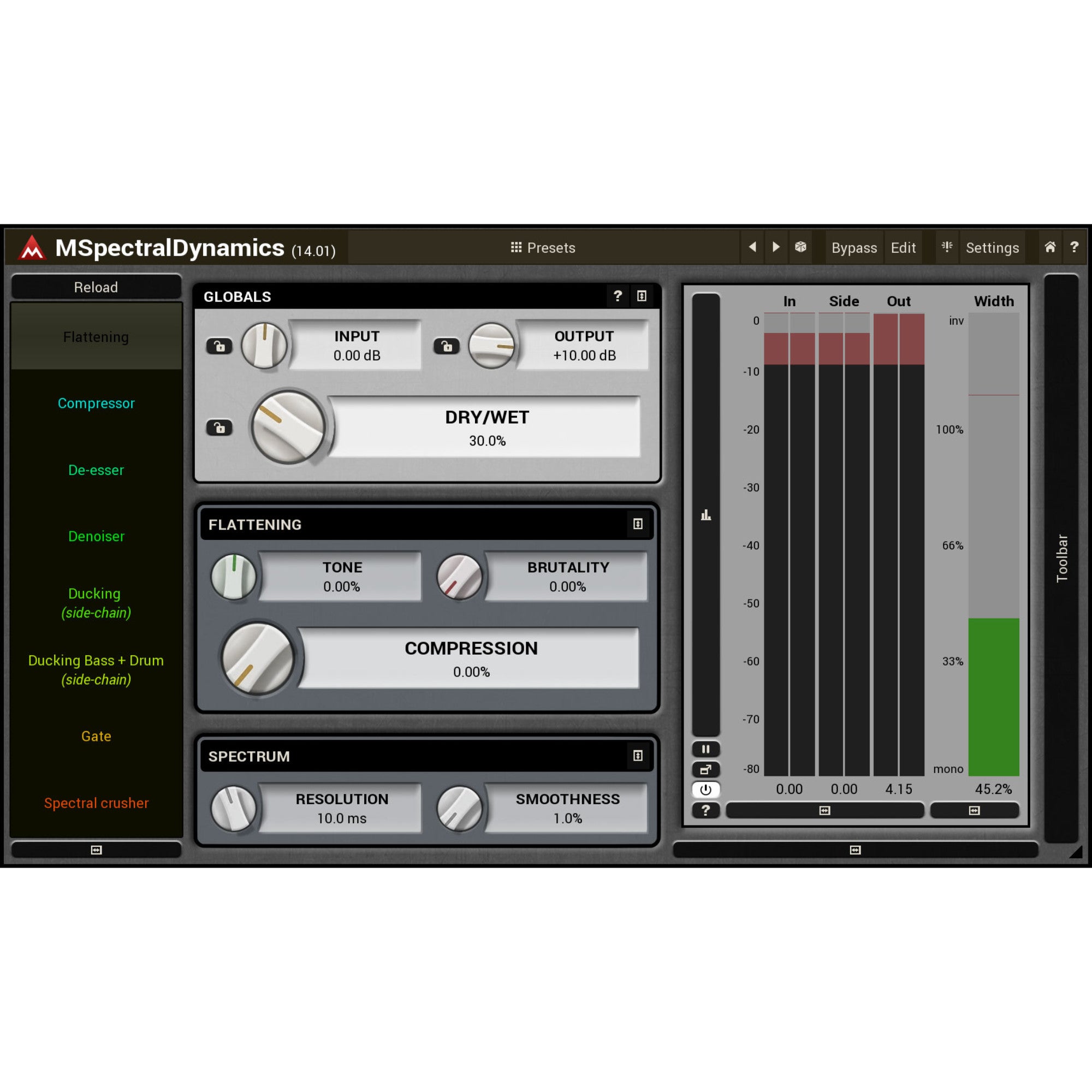Click the histogram icon in meter strip
Image resolution: width=1092 pixels, height=1092 pixels.
point(706,514)
